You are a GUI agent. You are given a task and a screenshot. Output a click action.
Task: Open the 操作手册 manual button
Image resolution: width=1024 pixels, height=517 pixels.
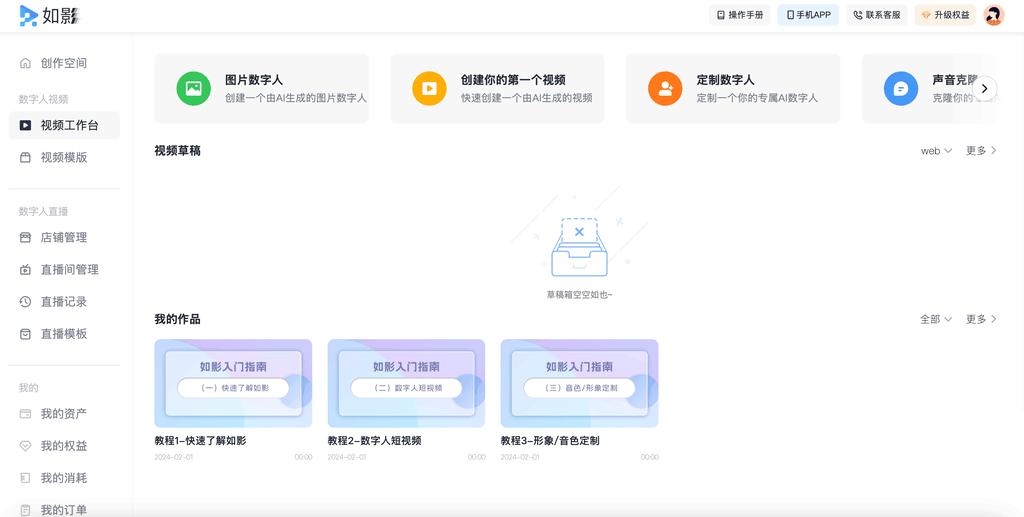740,15
